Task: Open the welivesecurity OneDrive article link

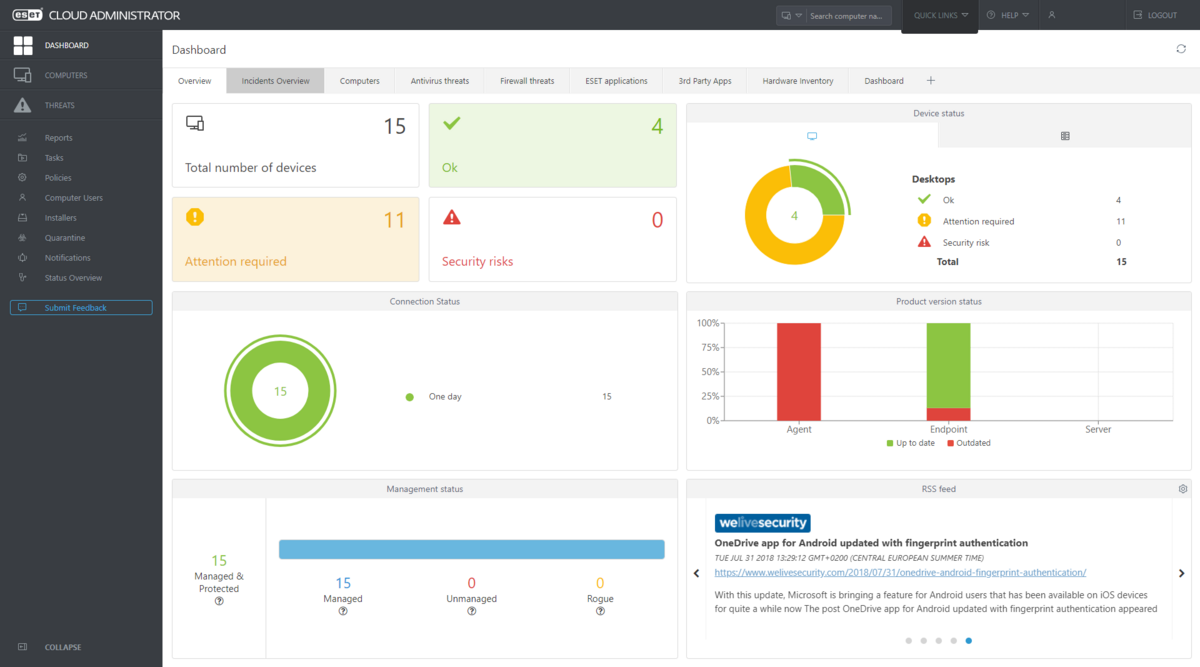Action: pyautogui.click(x=900, y=573)
